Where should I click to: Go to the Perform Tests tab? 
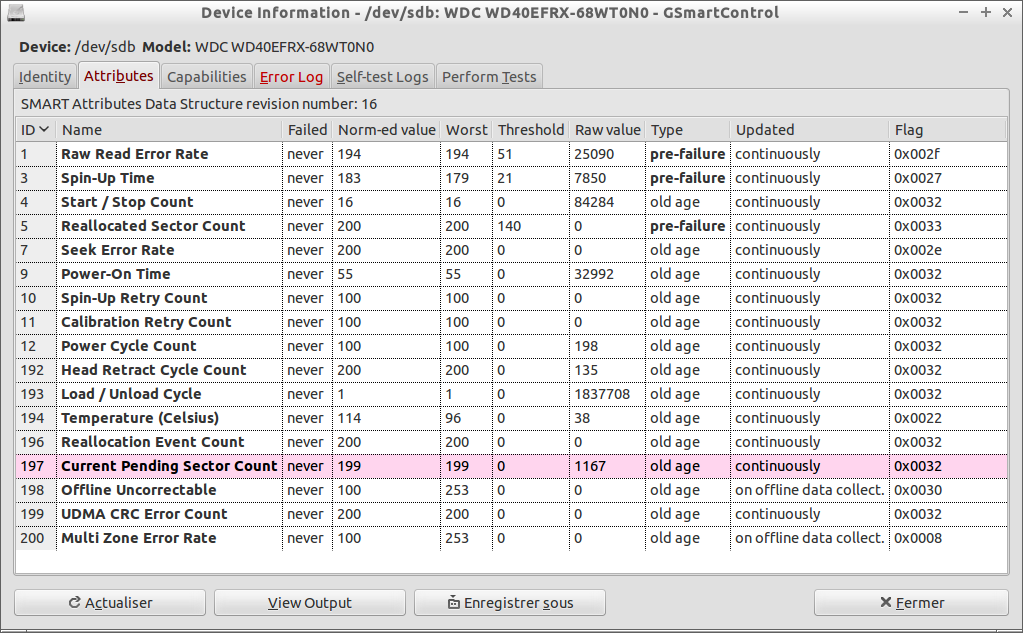pyautogui.click(x=489, y=76)
